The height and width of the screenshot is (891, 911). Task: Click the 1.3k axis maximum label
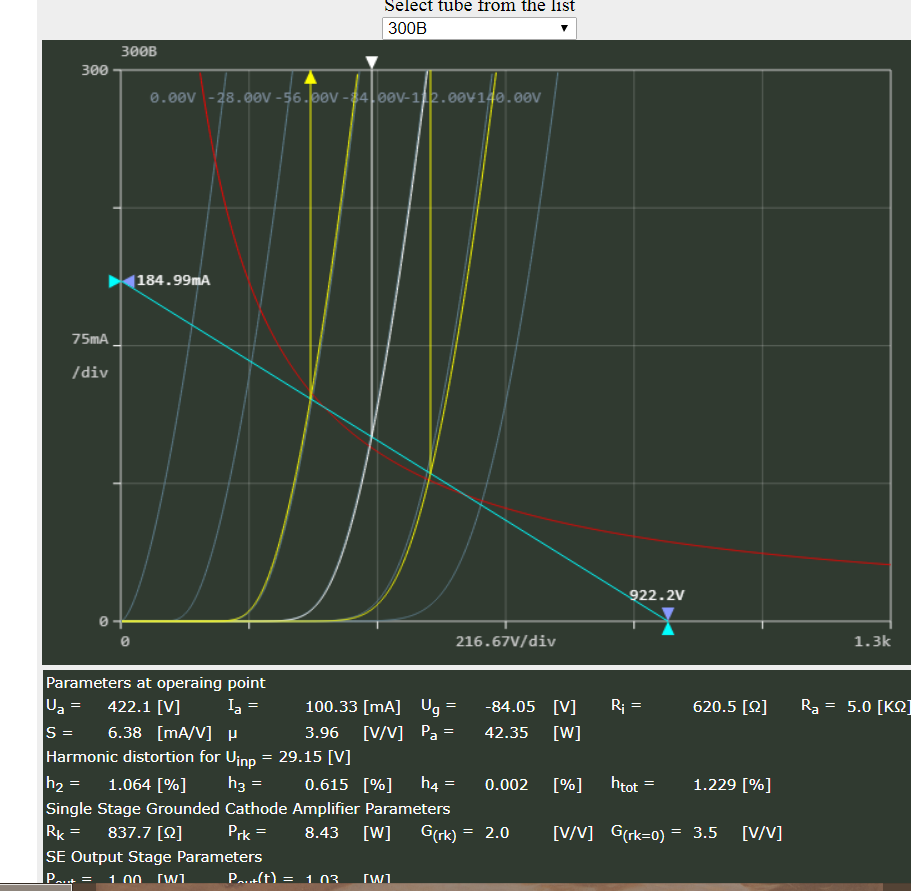(x=871, y=641)
